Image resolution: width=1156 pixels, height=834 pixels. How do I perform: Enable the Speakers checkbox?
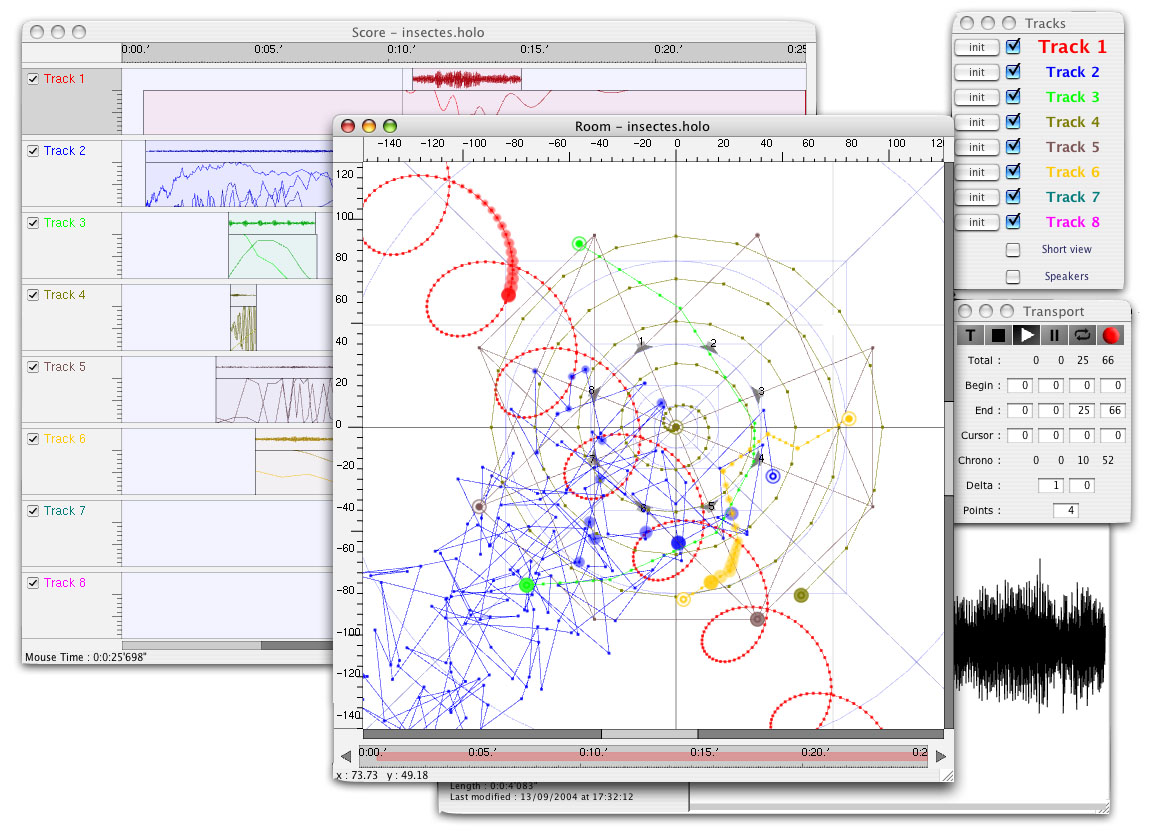coord(1013,277)
